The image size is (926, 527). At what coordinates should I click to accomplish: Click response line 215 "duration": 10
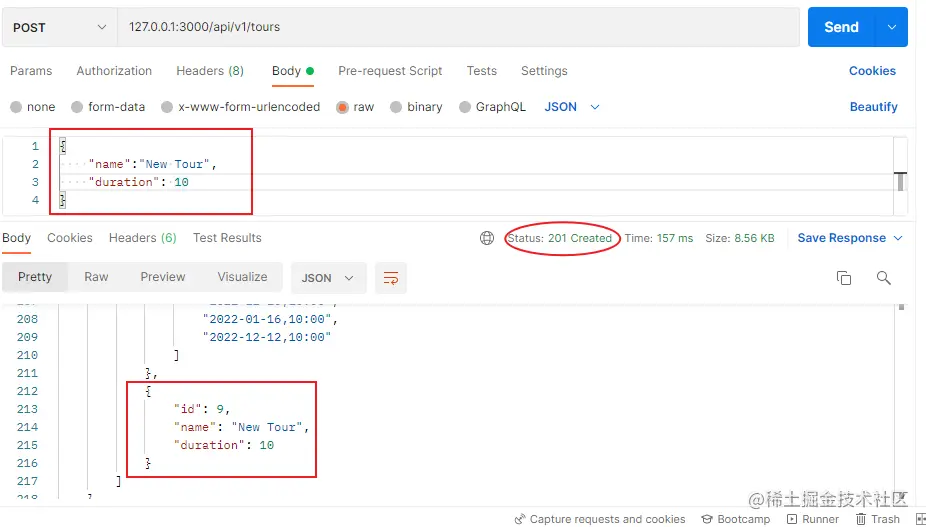224,445
